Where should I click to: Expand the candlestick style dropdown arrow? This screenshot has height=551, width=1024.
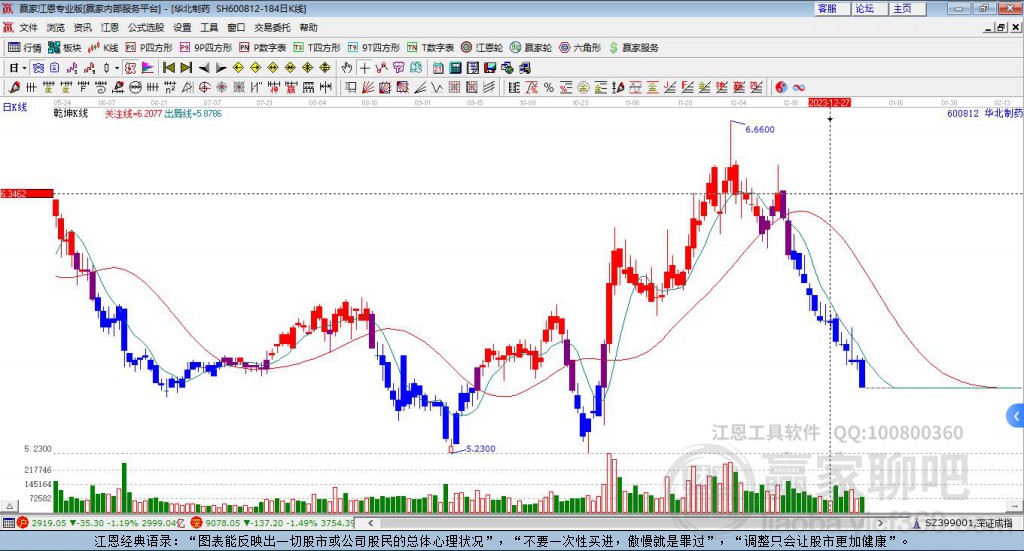pos(117,67)
